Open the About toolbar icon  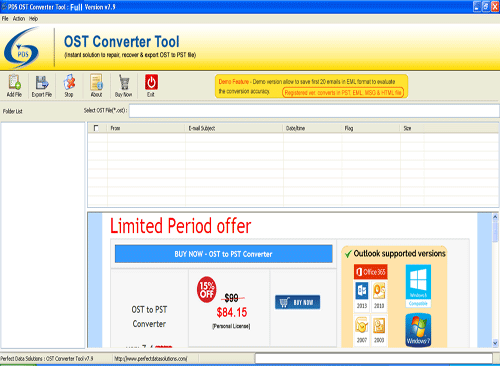point(96,82)
